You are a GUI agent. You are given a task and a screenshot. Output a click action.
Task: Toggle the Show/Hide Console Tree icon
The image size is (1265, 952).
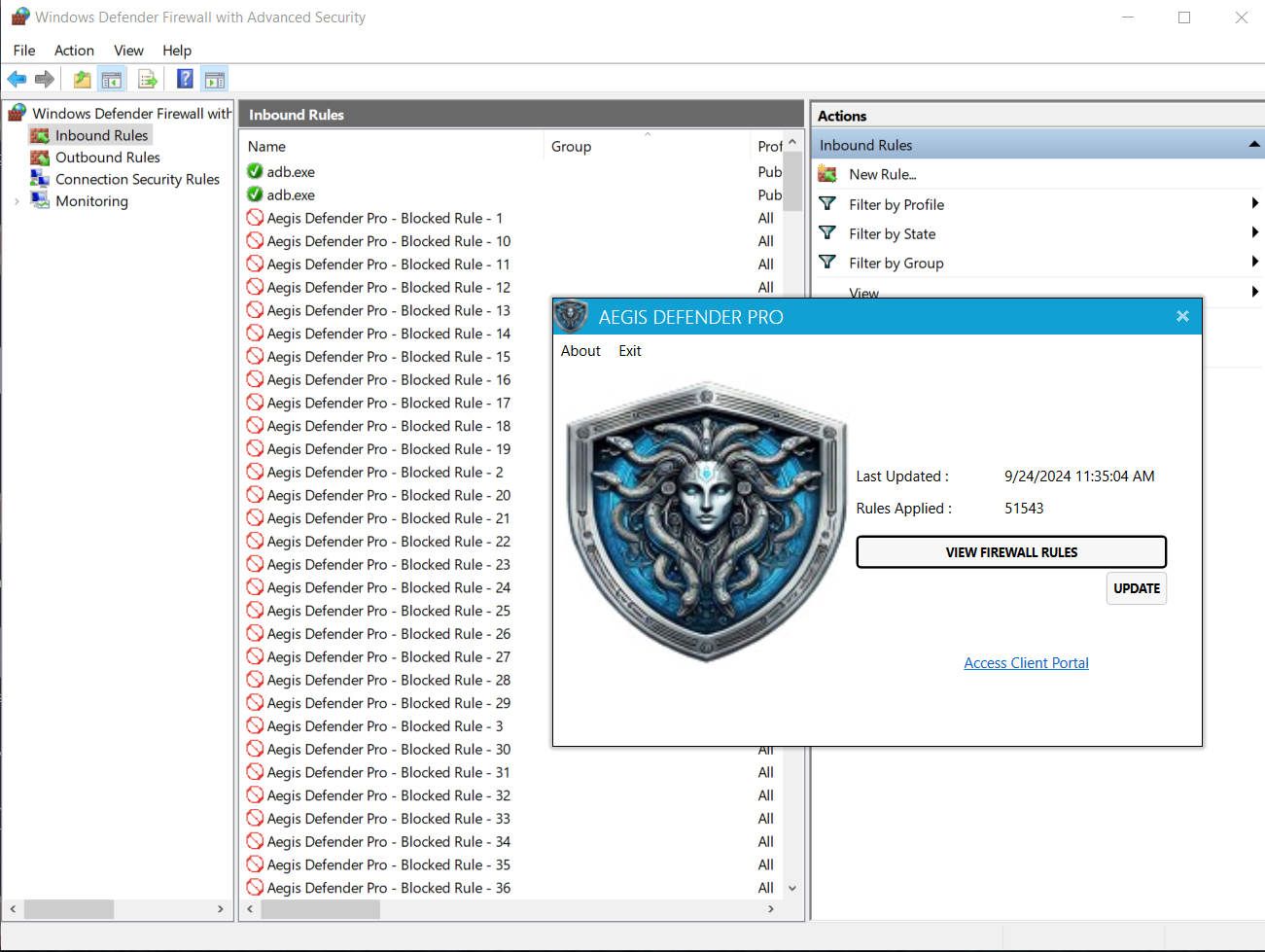[x=112, y=79]
